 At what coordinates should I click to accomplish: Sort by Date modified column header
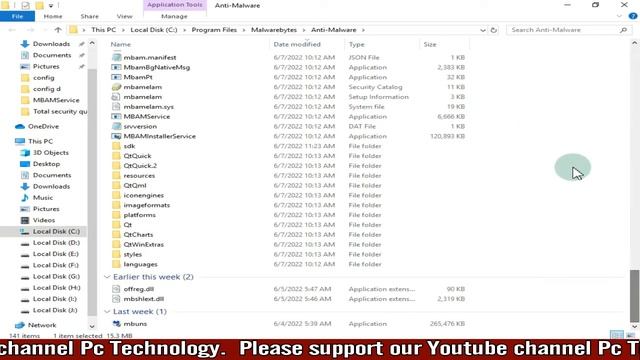click(x=297, y=44)
